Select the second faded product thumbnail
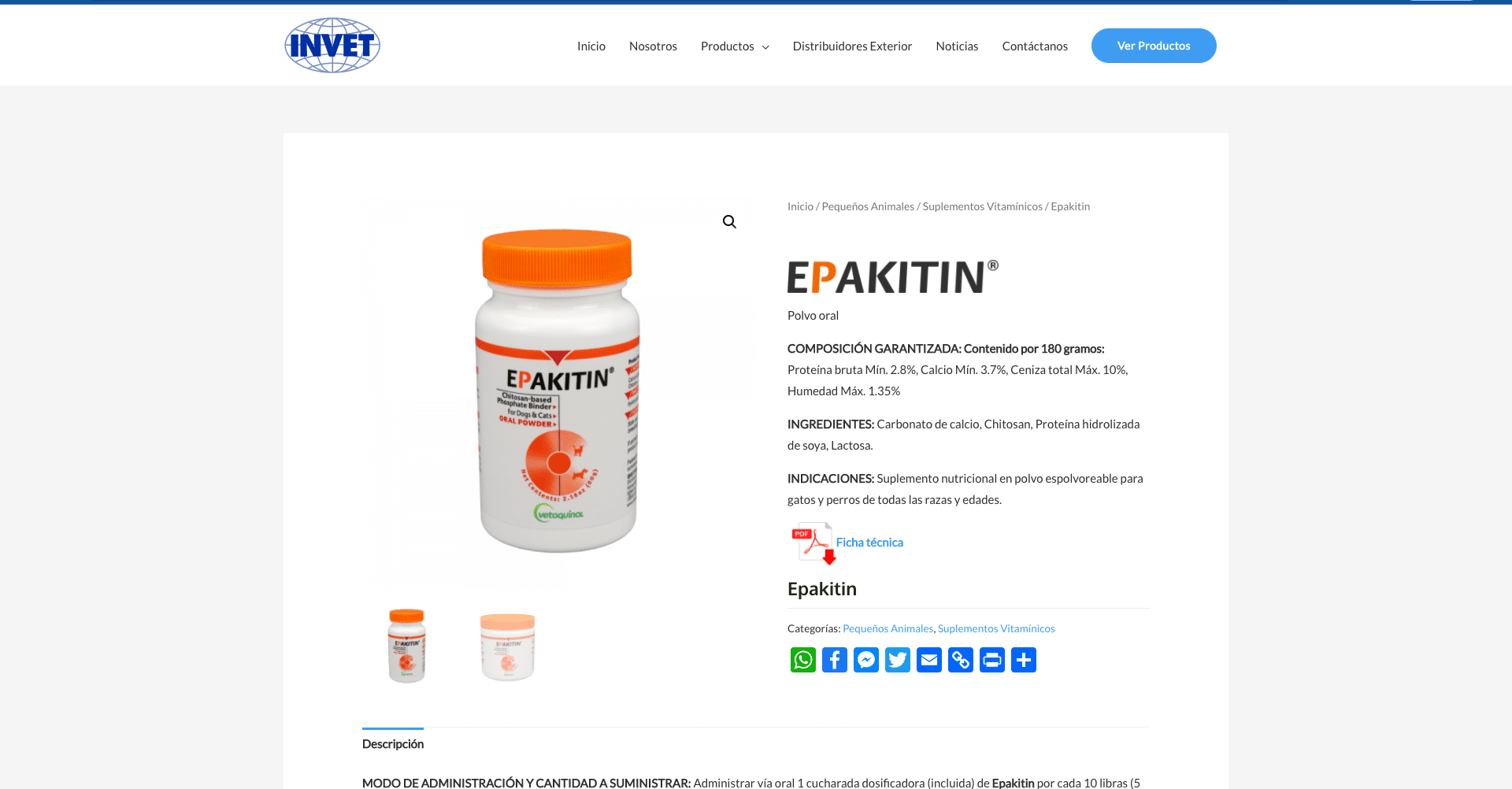The width and height of the screenshot is (1512, 789). point(508,646)
